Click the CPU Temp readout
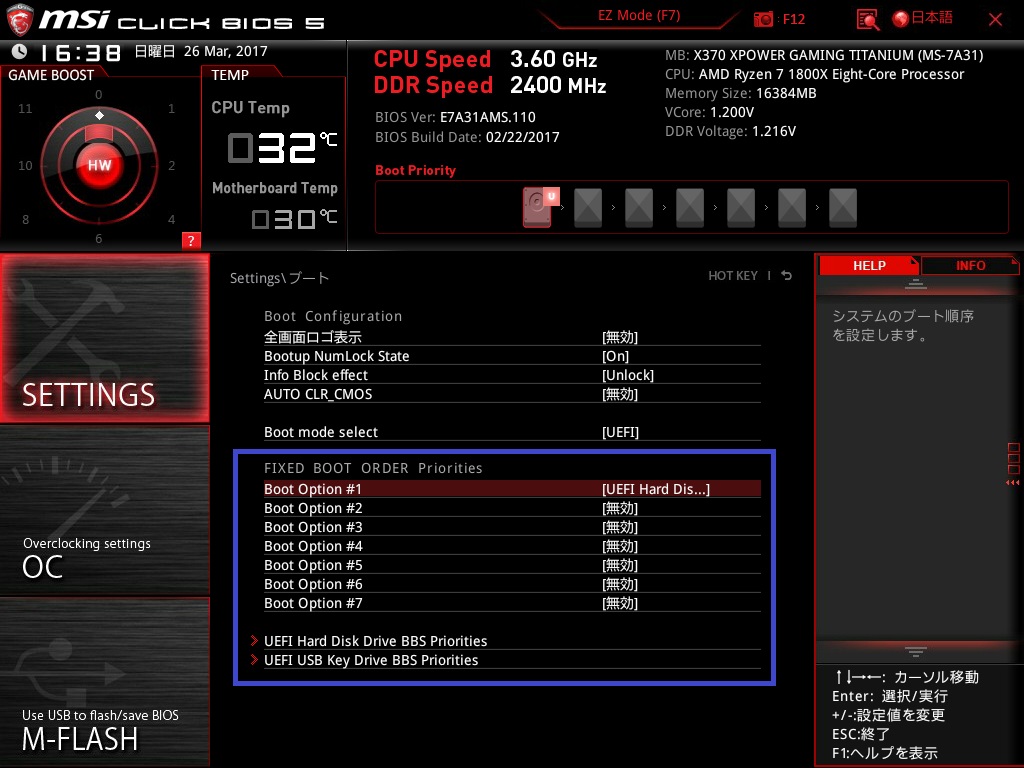Viewport: 1024px width, 768px height. coord(282,148)
